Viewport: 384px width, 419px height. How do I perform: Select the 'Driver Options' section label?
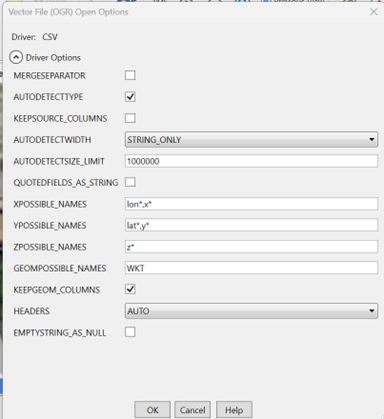pos(53,58)
